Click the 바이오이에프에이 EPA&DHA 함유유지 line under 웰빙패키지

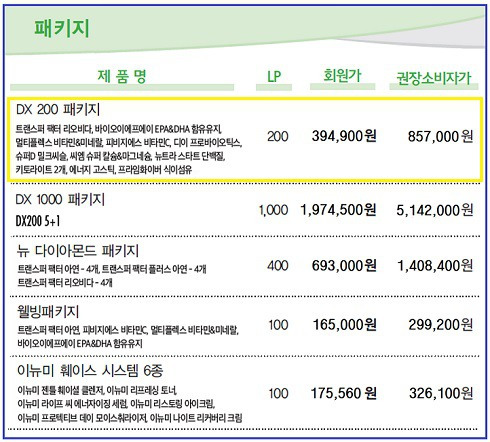coord(80,343)
